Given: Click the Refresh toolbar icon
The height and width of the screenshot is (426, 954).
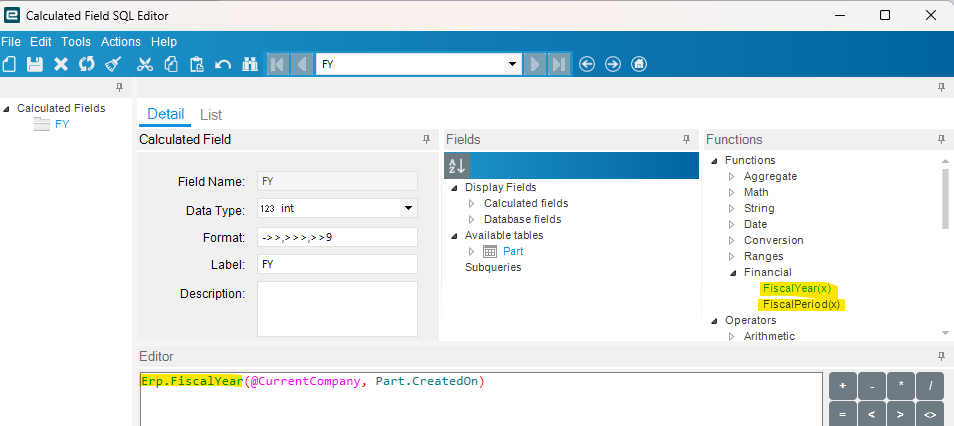Looking at the screenshot, I should pos(87,64).
